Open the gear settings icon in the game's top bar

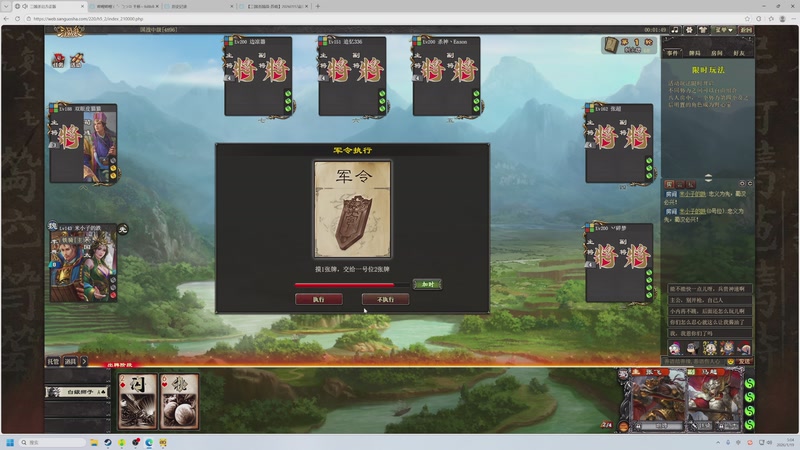point(689,30)
